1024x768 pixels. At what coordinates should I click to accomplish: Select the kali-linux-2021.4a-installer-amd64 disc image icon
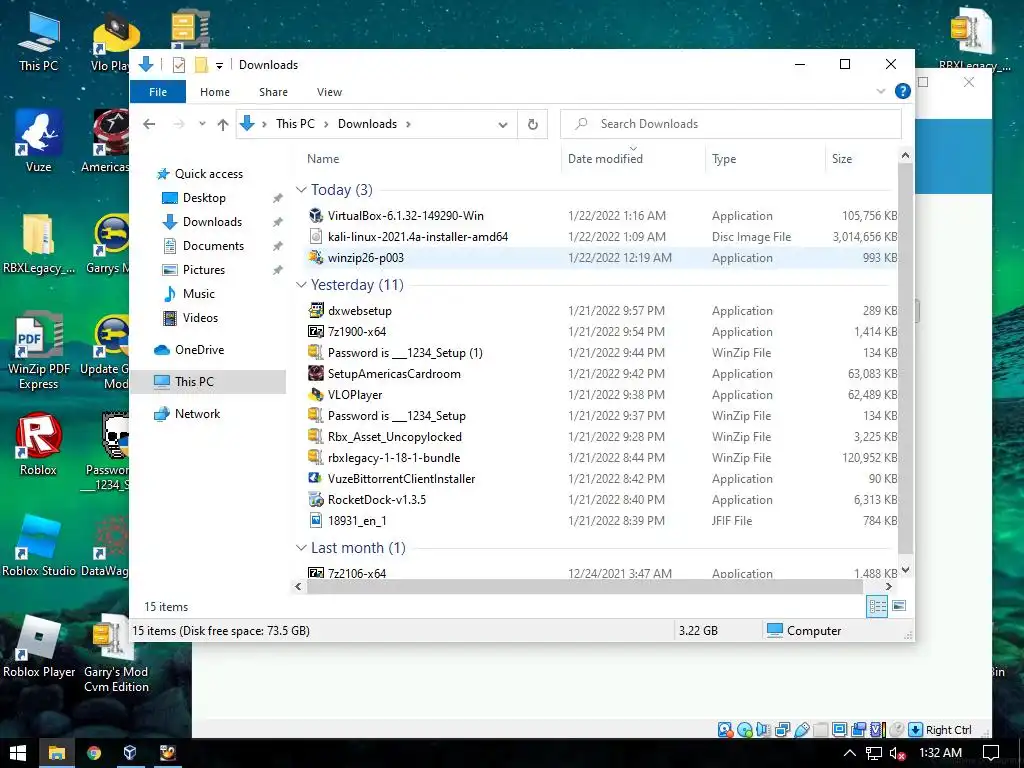316,236
